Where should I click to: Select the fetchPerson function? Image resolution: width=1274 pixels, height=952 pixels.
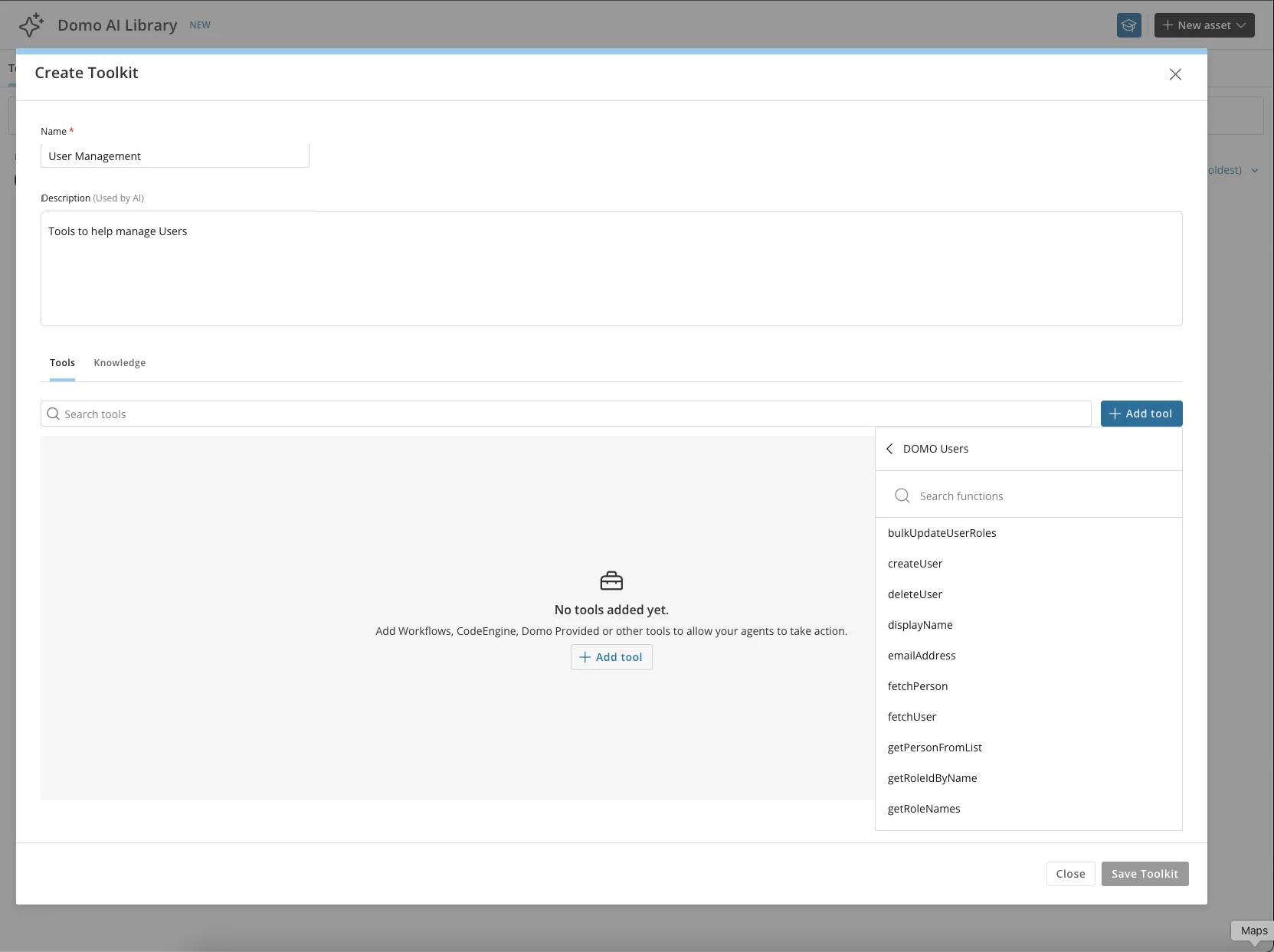pyautogui.click(x=1029, y=686)
